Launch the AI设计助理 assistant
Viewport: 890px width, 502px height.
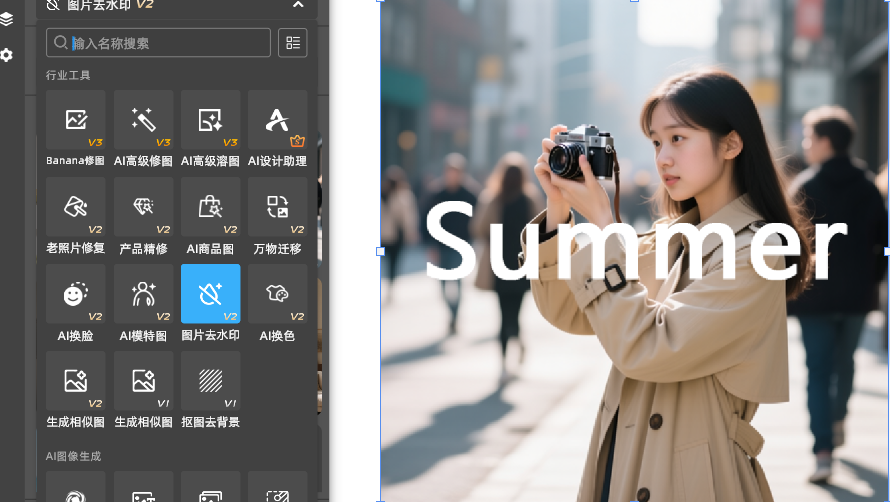277,120
